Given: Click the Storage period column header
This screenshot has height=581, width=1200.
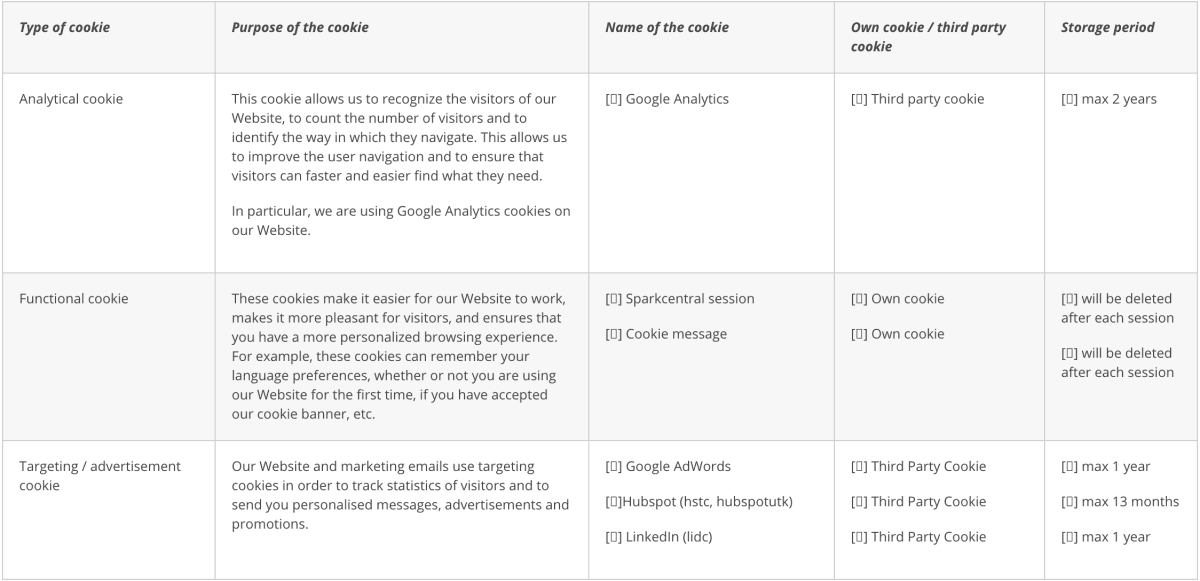Looking at the screenshot, I should pyautogui.click(x=1108, y=28).
